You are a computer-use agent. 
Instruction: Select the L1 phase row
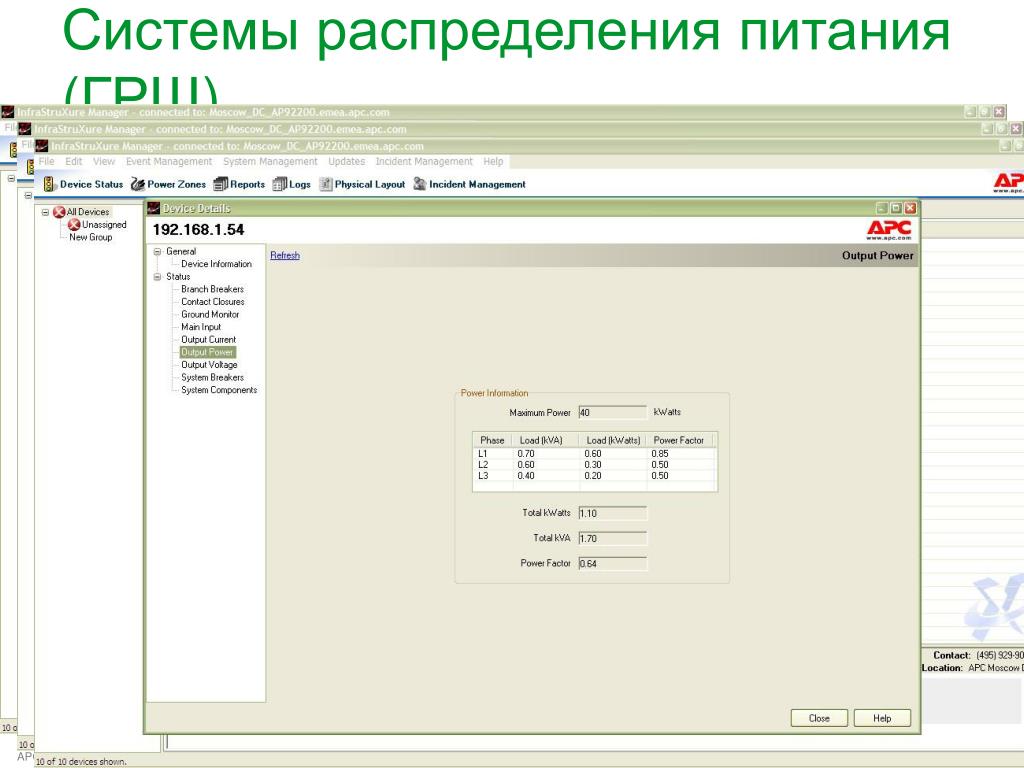point(595,454)
